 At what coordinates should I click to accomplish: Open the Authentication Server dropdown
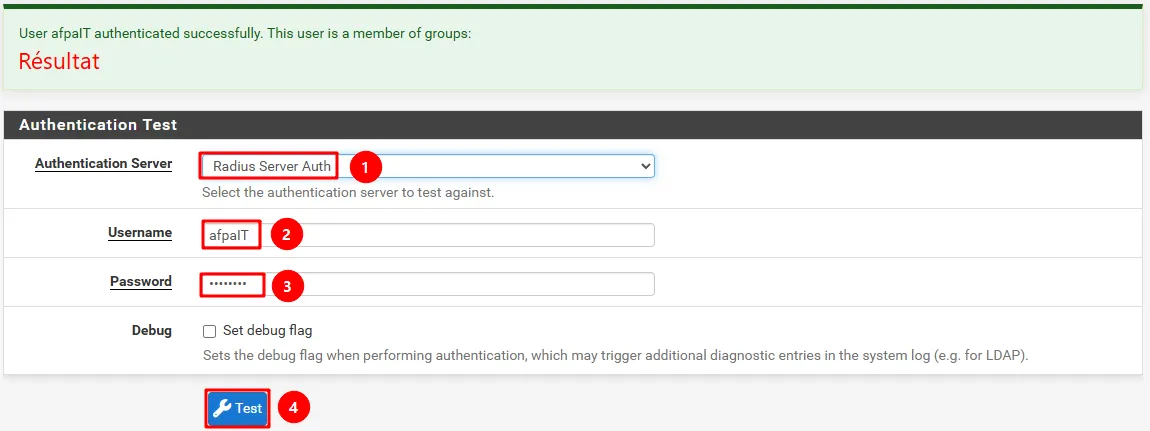point(428,166)
